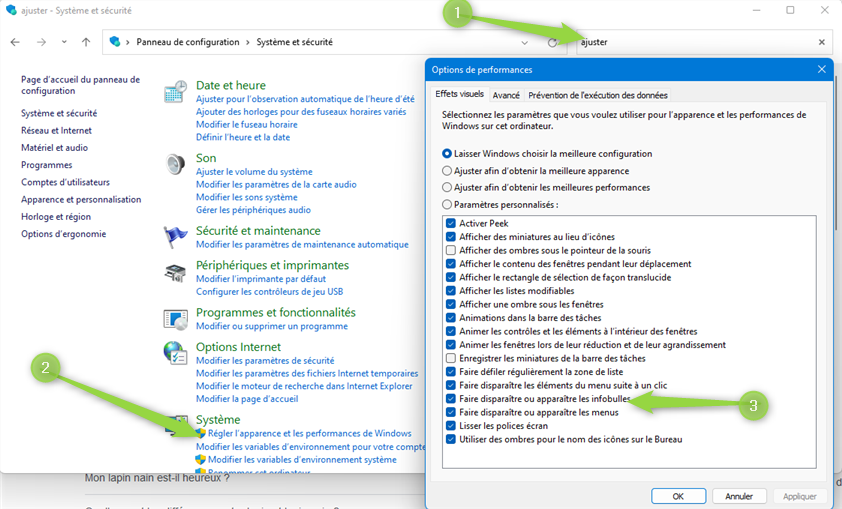Enable Enregistrer les miniatures de la barre
This screenshot has width=842, height=509.
[x=451, y=358]
